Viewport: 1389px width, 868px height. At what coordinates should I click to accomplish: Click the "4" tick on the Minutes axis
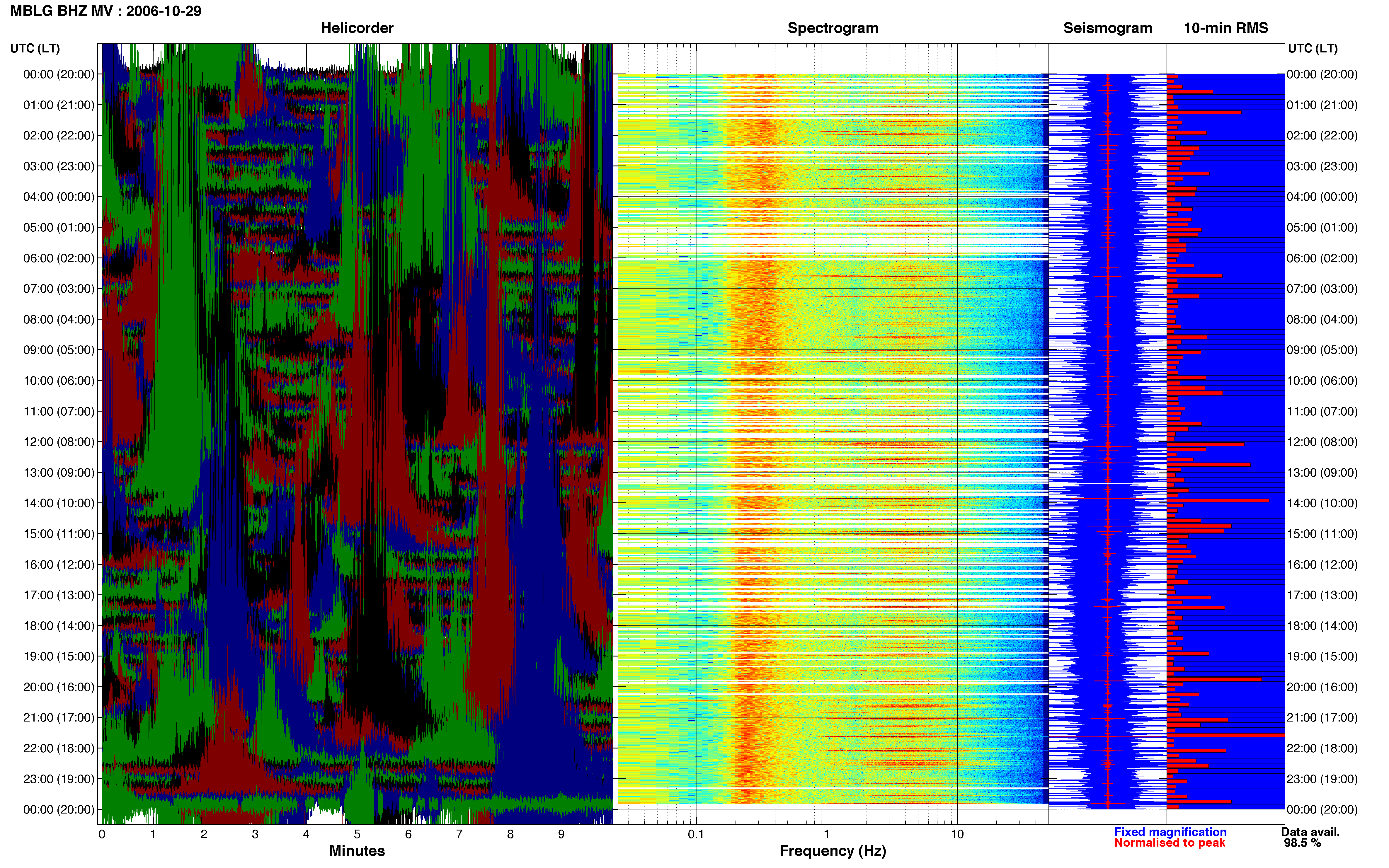coord(306,834)
